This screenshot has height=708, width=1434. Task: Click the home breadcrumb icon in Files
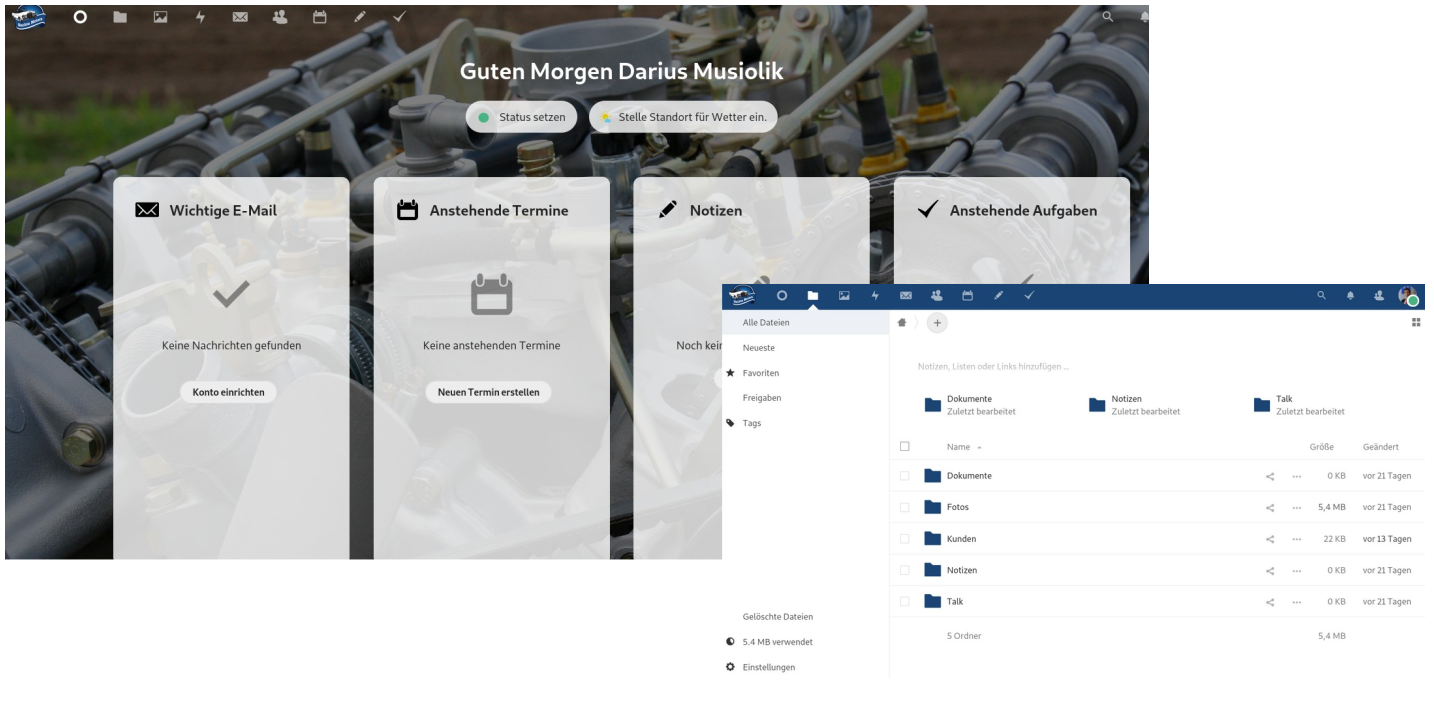pyautogui.click(x=902, y=322)
